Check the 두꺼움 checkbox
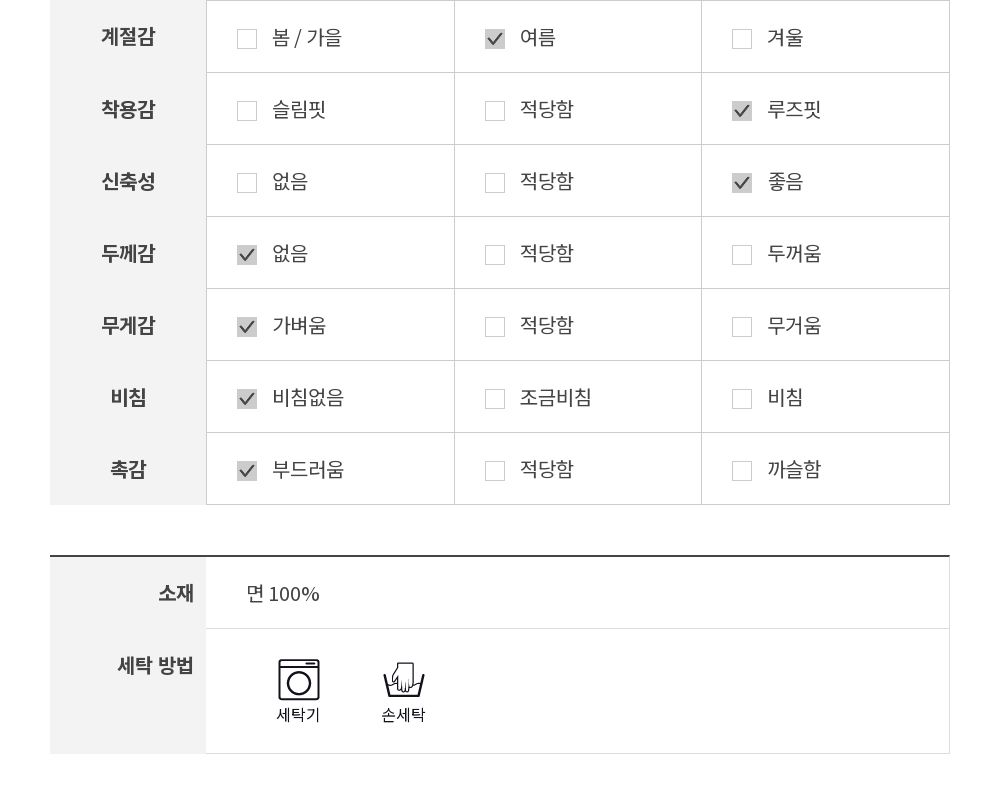1000x804 pixels. [x=742, y=255]
